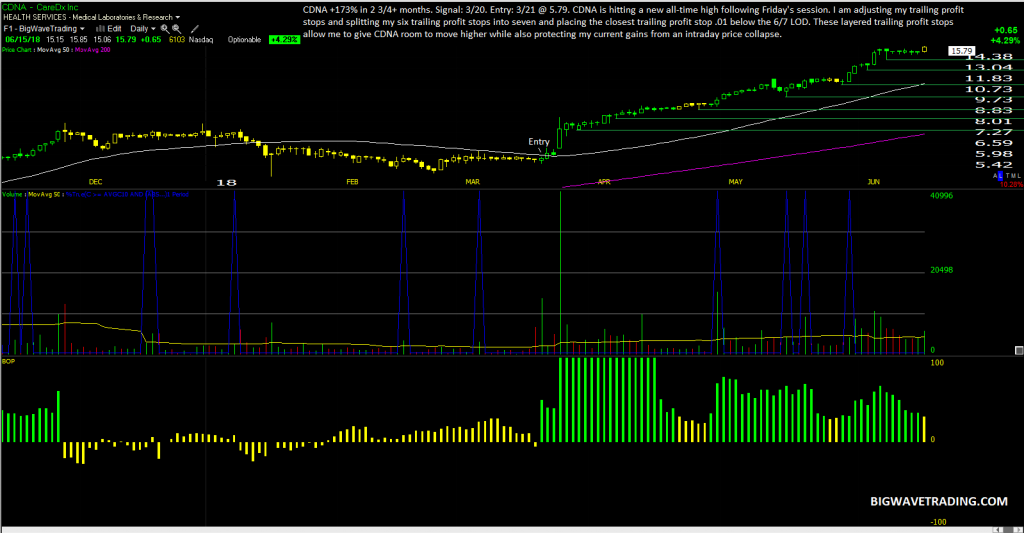
Task: Click the 6103 volume value
Action: (x=176, y=39)
